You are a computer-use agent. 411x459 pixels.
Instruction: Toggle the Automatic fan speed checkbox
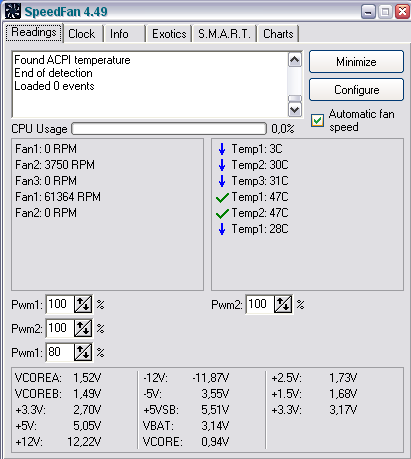pos(317,120)
